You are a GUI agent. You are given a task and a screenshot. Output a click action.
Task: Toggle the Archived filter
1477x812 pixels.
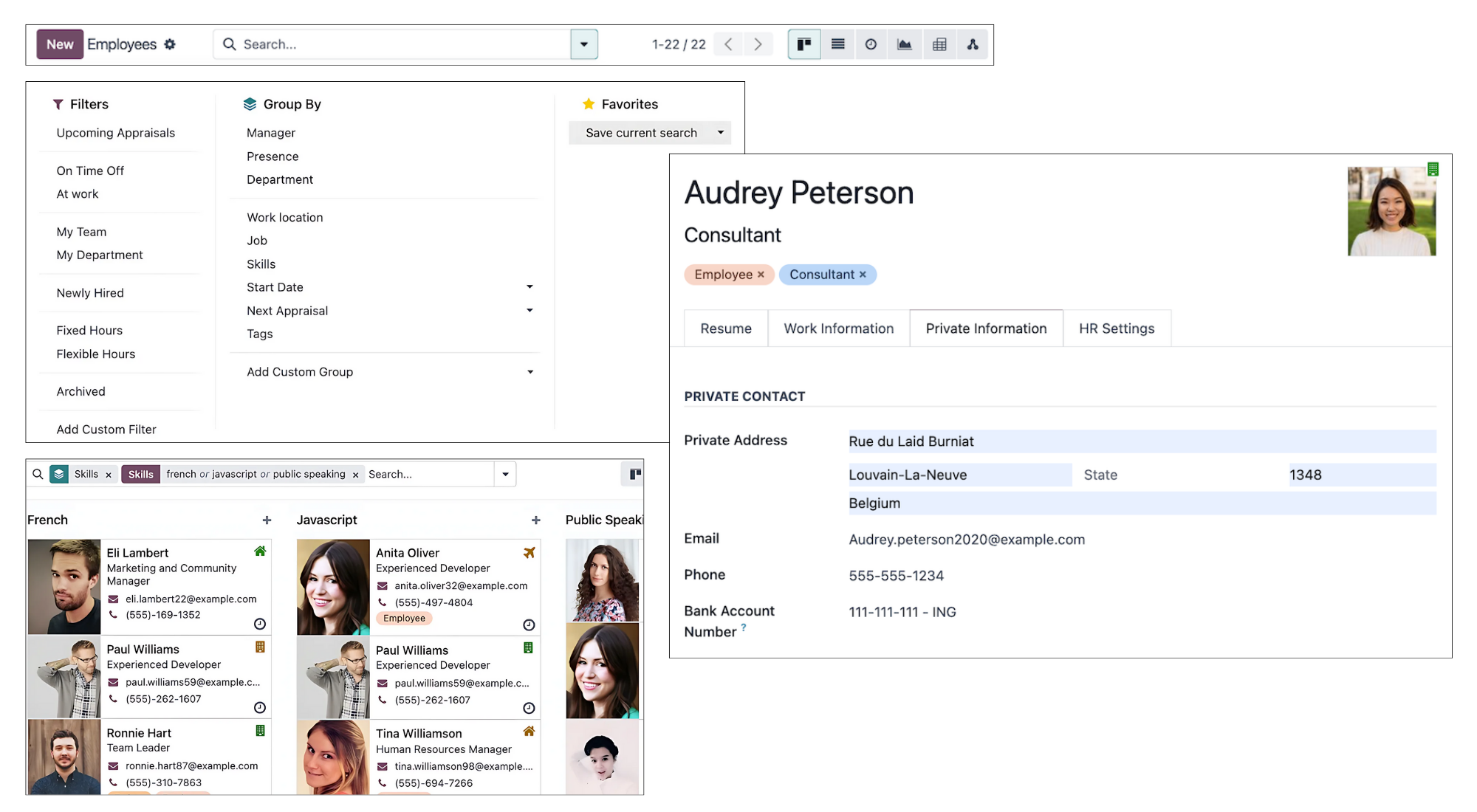[x=80, y=391]
